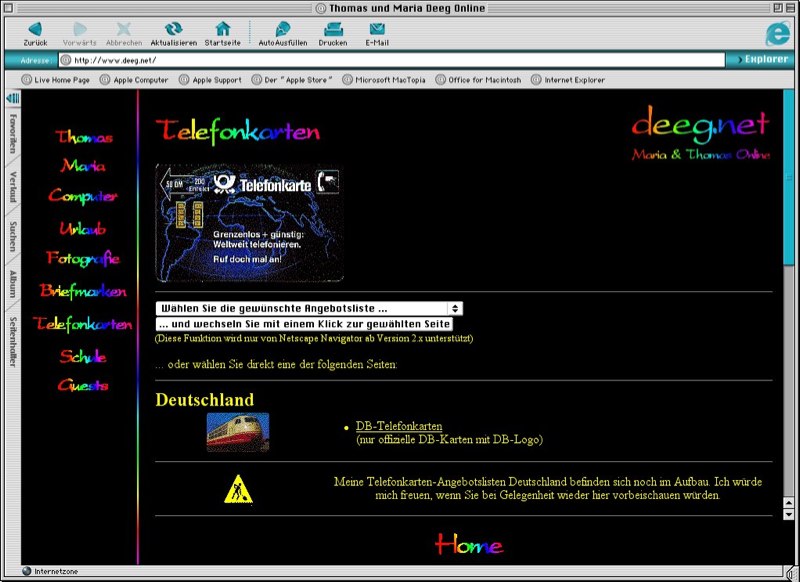Navigate to Briefmarken in left menu

click(x=83, y=291)
